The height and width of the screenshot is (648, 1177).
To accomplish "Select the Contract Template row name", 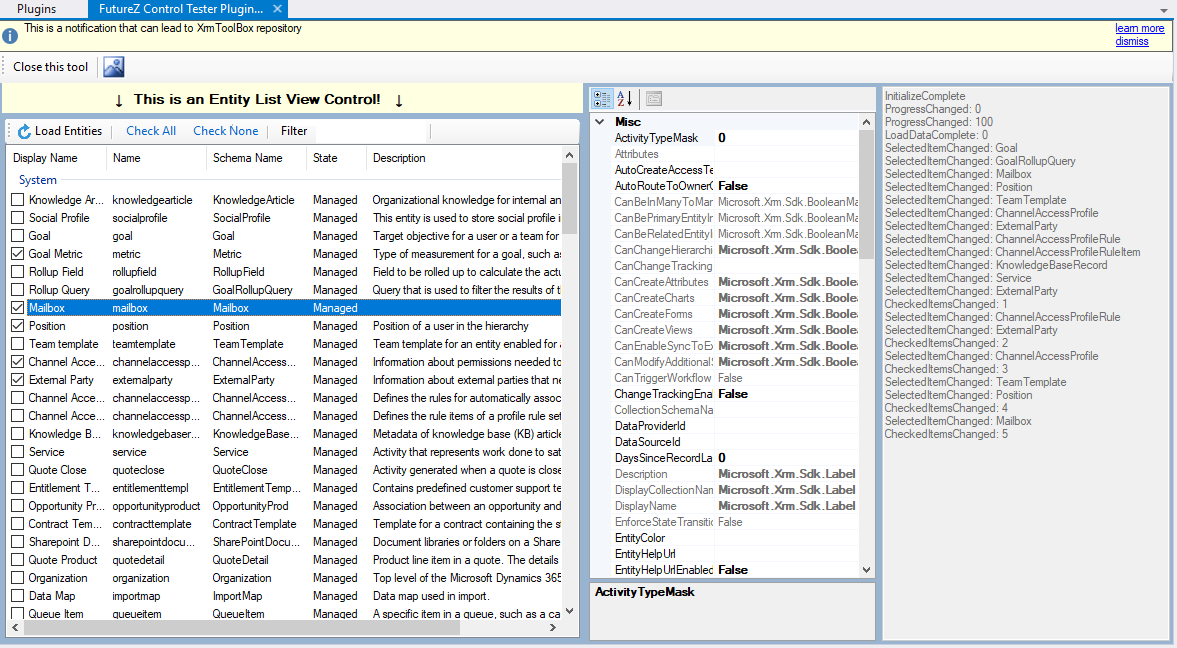I will (65, 524).
